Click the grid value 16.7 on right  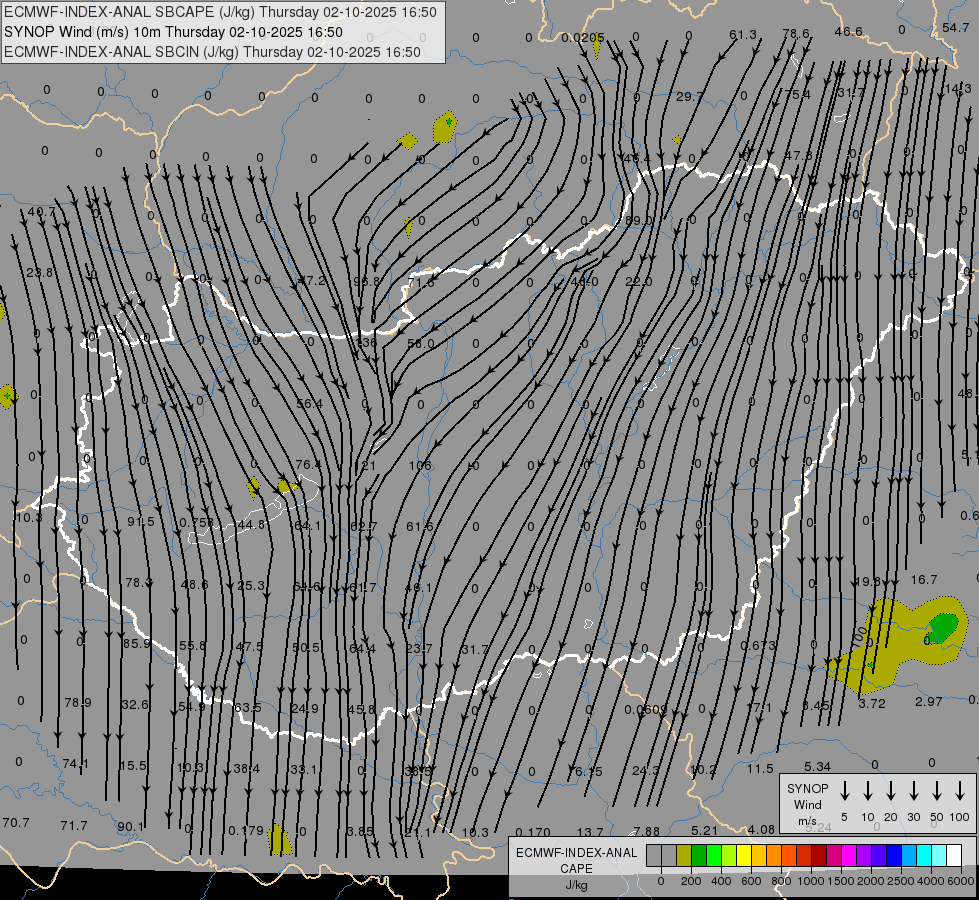924,580
